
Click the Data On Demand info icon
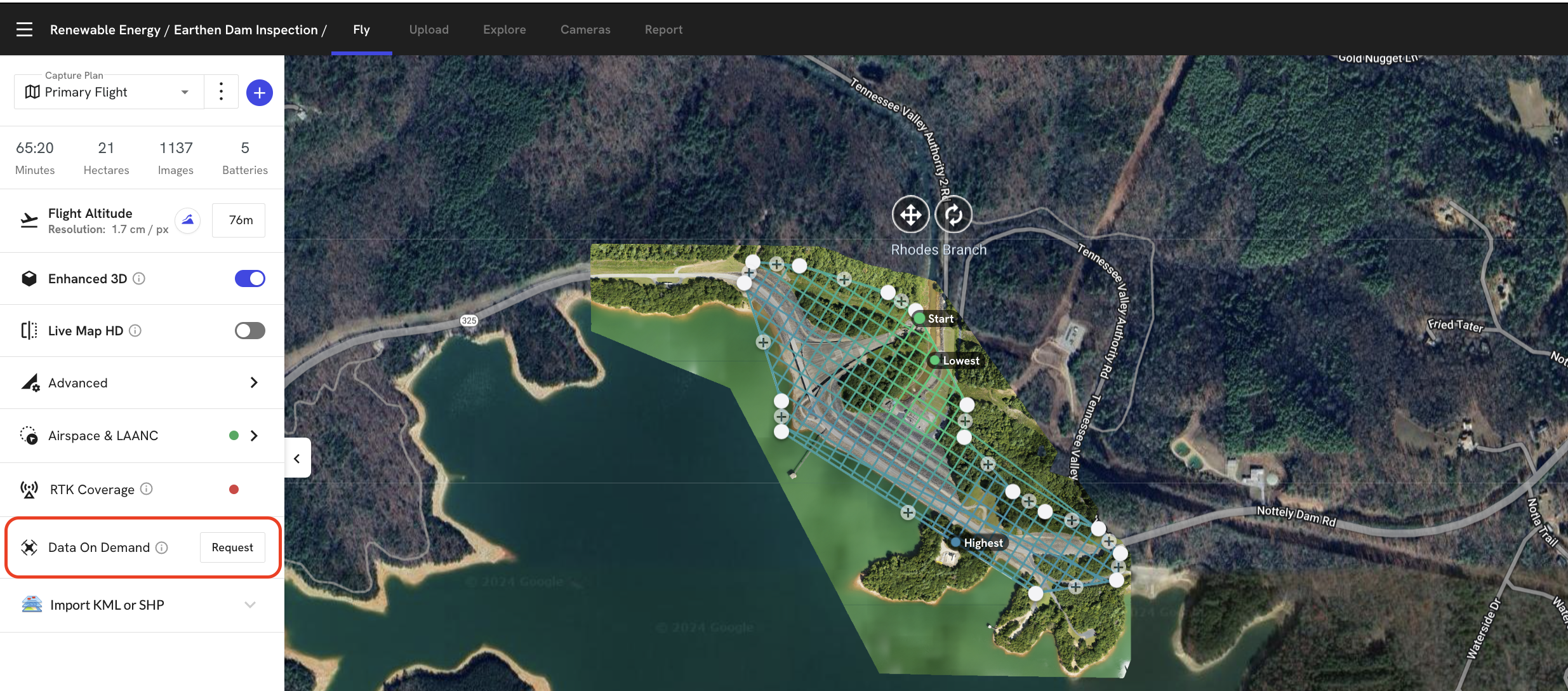click(162, 547)
